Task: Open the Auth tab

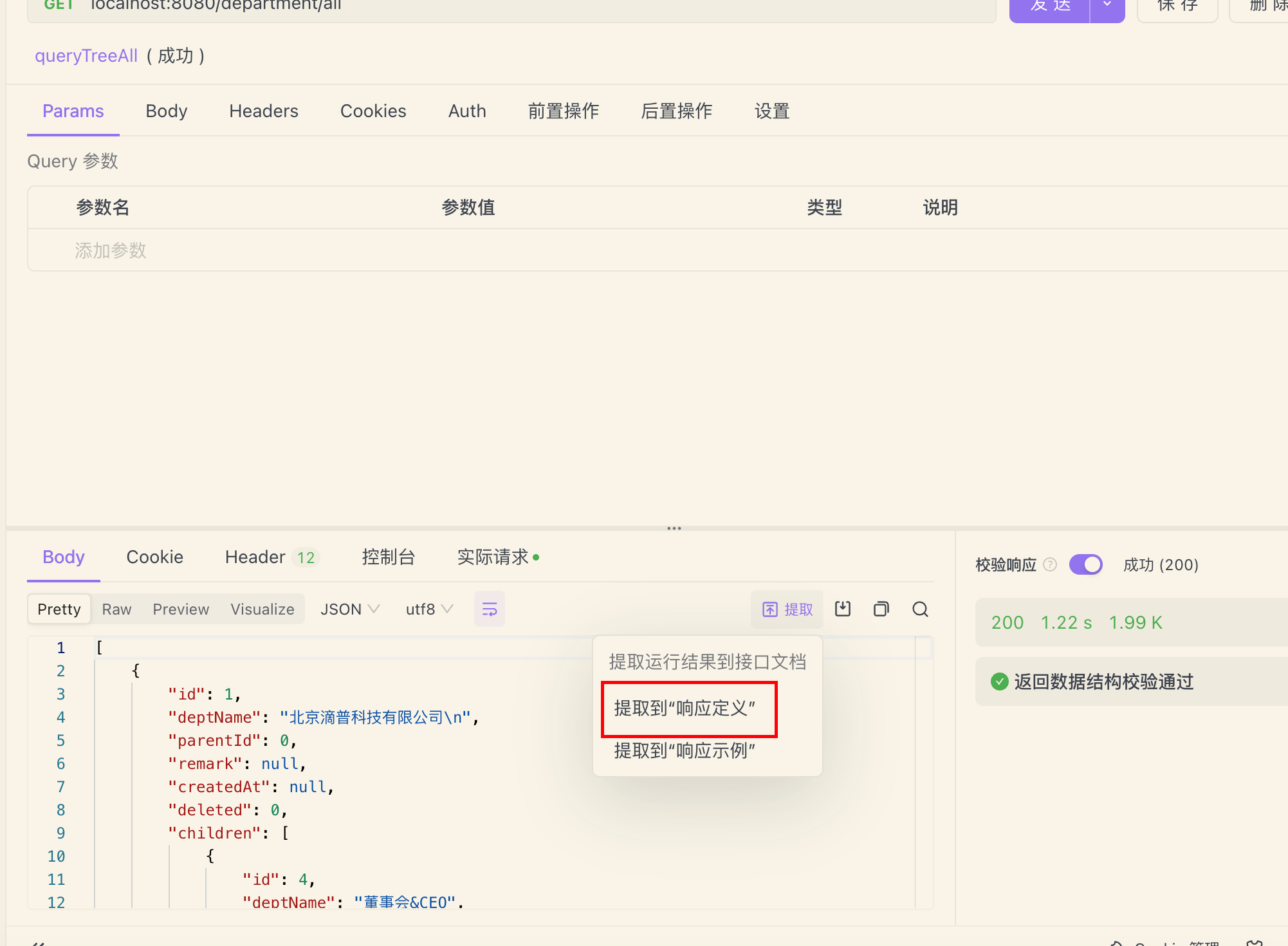Action: pyautogui.click(x=467, y=111)
